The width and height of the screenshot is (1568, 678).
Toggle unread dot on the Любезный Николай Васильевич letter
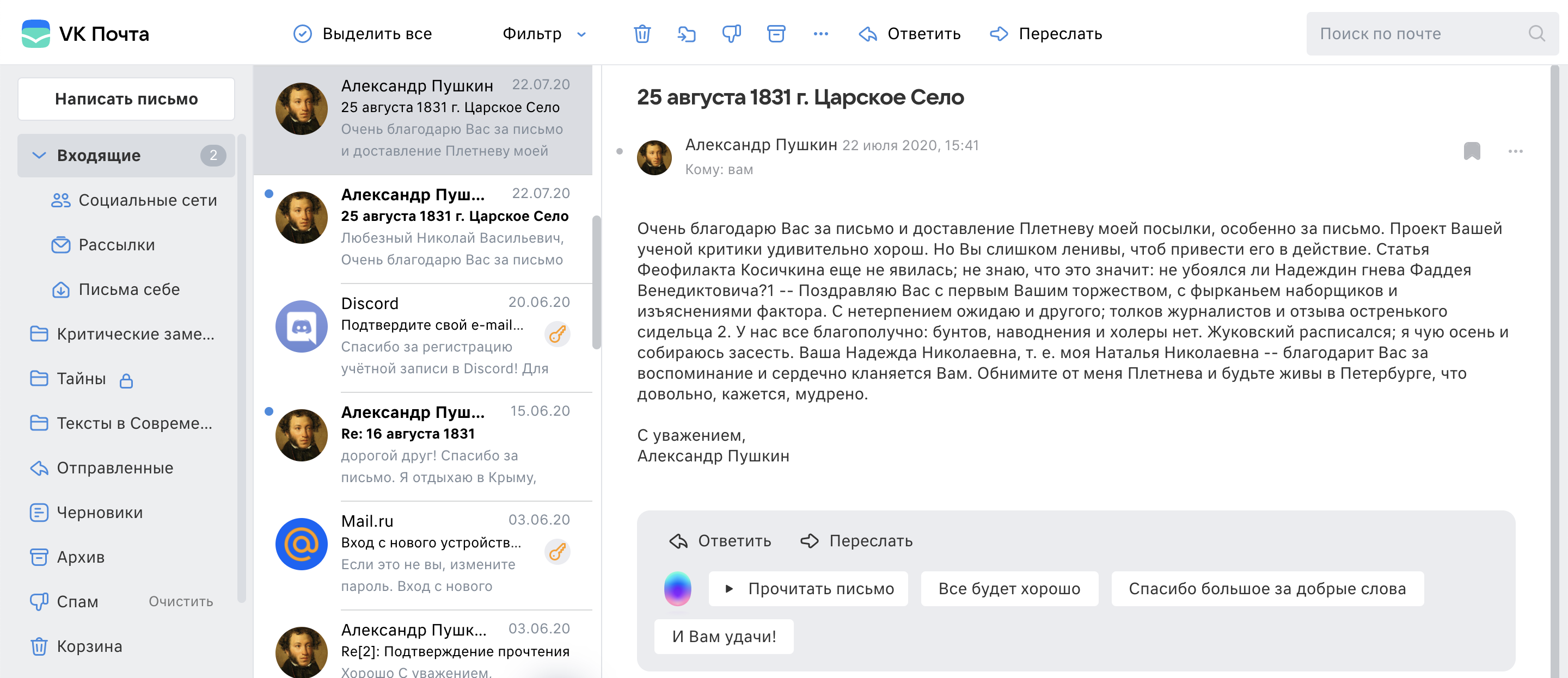click(268, 194)
